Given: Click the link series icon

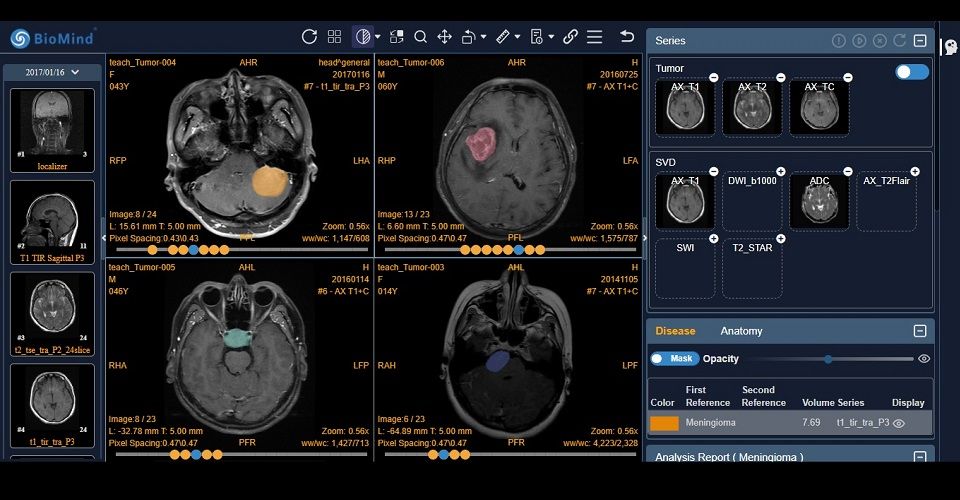Looking at the screenshot, I should point(570,37).
